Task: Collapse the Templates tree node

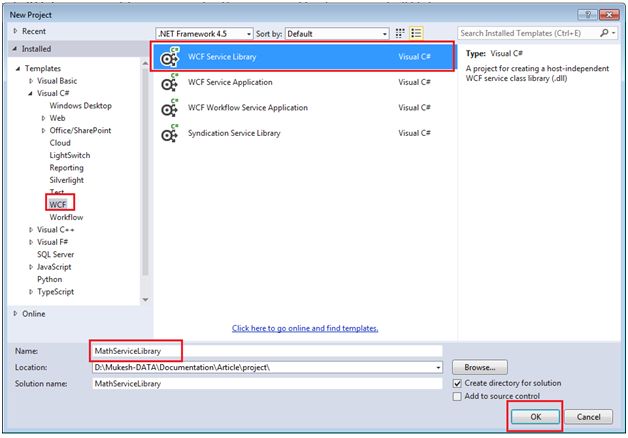Action: pyautogui.click(x=18, y=68)
